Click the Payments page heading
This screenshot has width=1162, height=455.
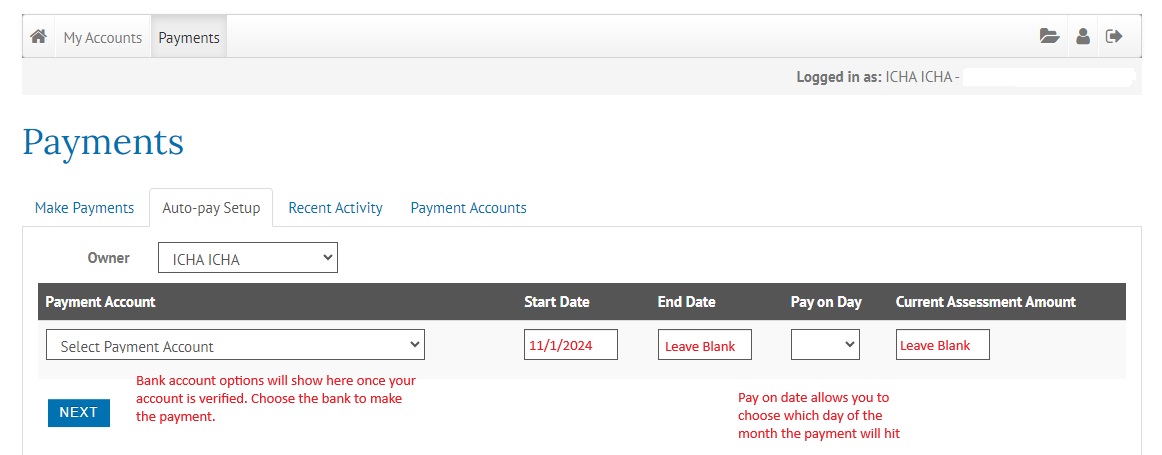click(103, 142)
